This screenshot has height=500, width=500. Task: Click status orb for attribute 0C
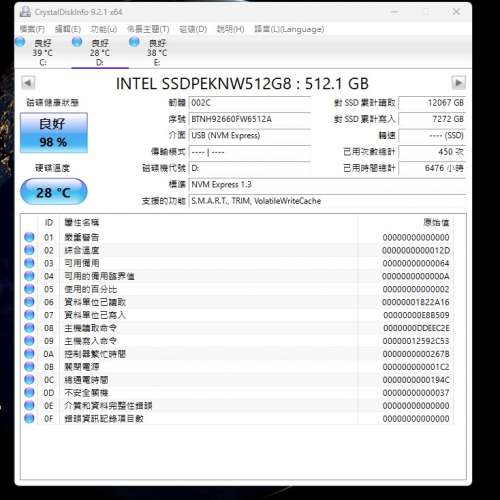click(29, 379)
